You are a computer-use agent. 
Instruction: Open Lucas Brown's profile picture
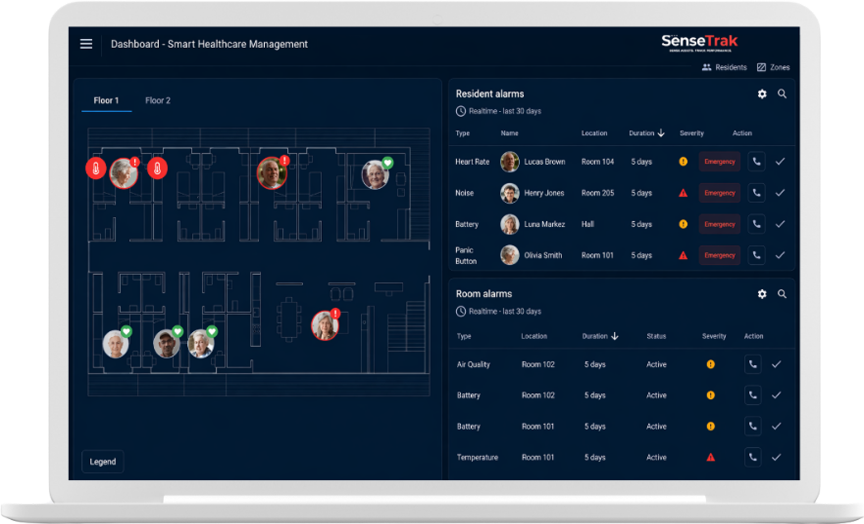(x=510, y=161)
